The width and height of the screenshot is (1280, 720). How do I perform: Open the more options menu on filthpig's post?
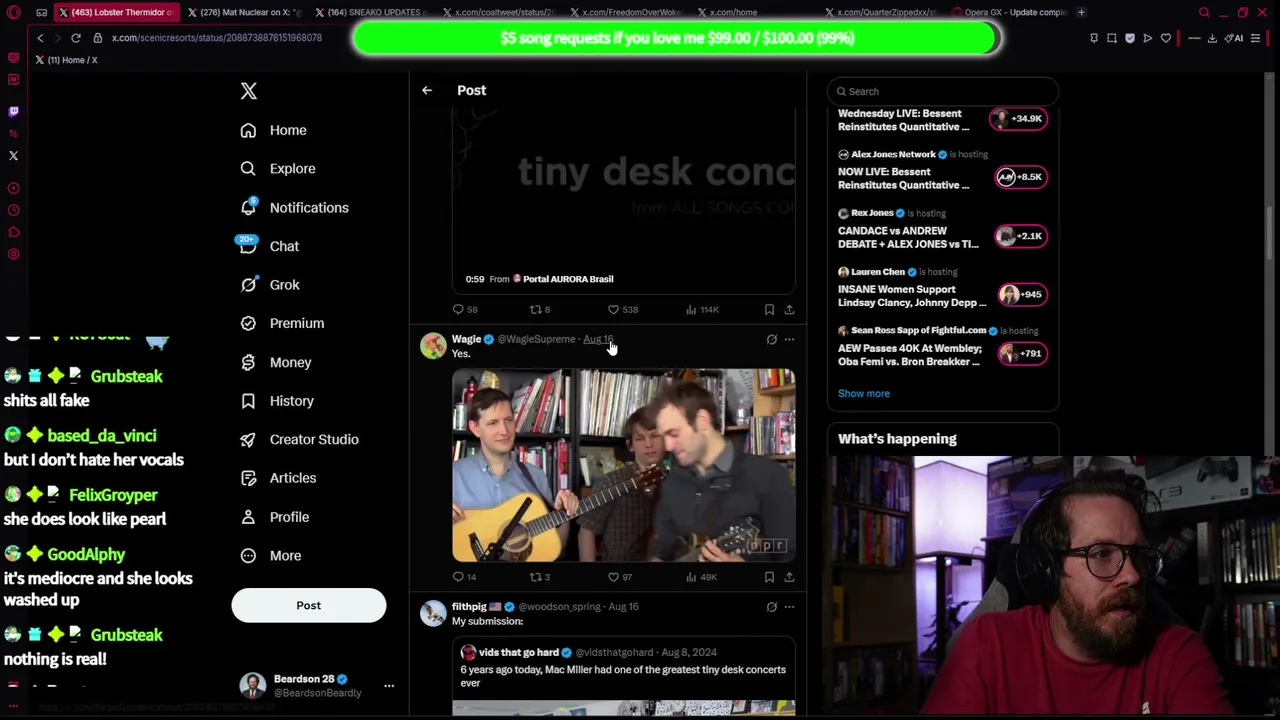(789, 607)
